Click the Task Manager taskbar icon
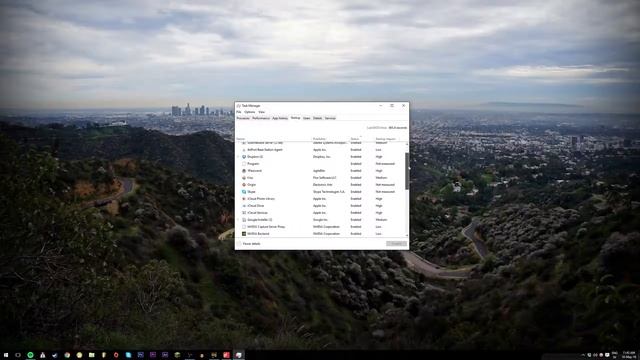 [239, 355]
